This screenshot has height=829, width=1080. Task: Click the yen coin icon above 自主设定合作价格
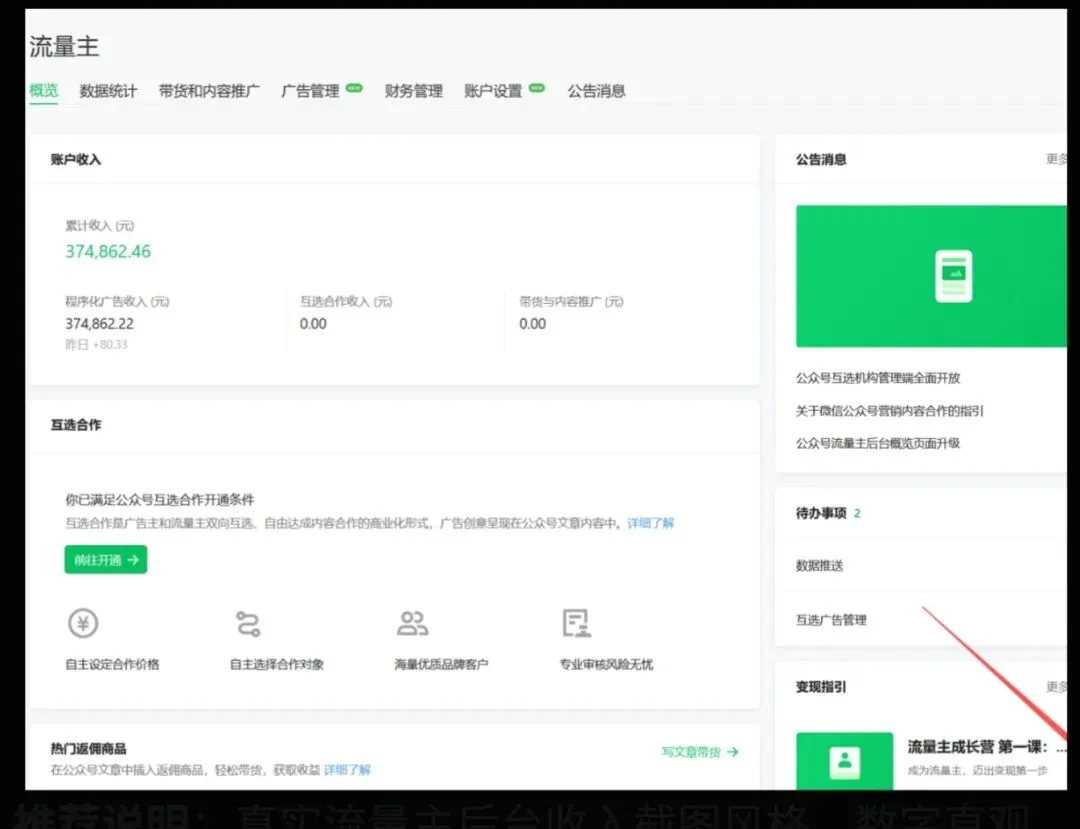(x=83, y=624)
